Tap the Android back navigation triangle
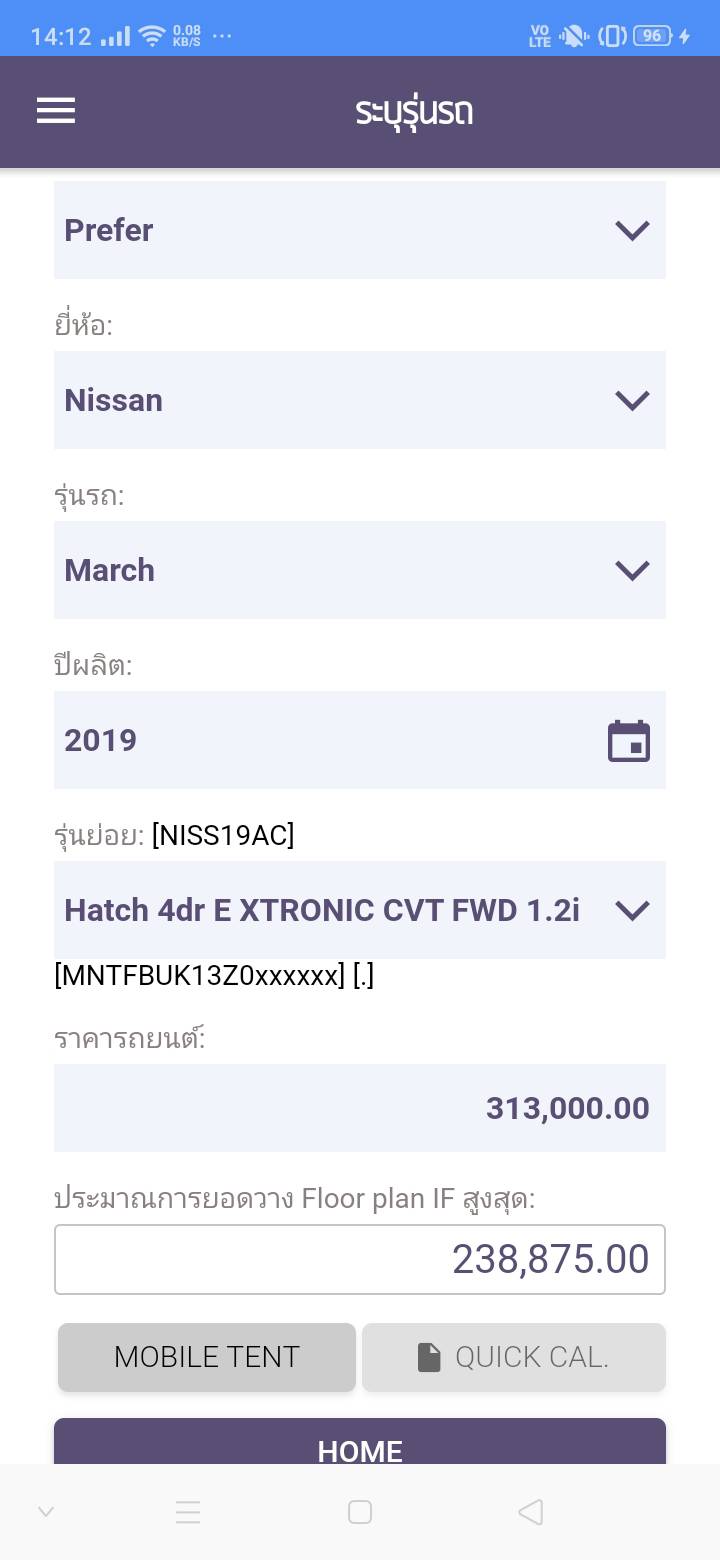Screen dimensions: 720x1560 pyautogui.click(x=530, y=1512)
